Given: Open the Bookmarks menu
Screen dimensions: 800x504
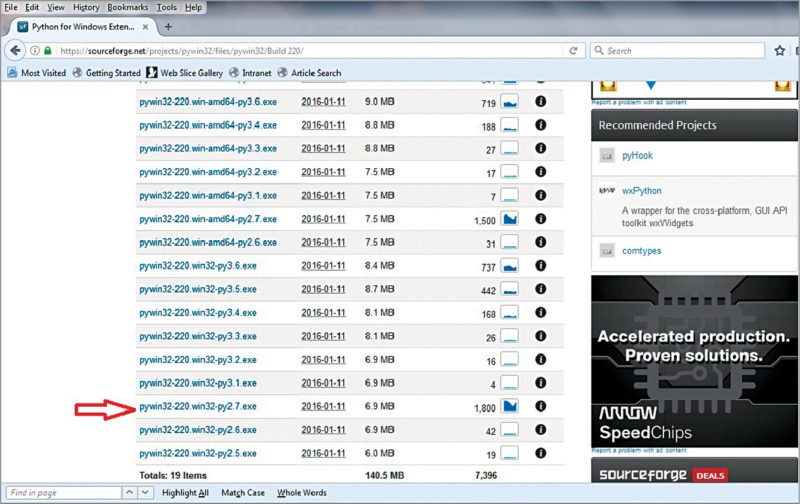Looking at the screenshot, I should click(x=128, y=7).
